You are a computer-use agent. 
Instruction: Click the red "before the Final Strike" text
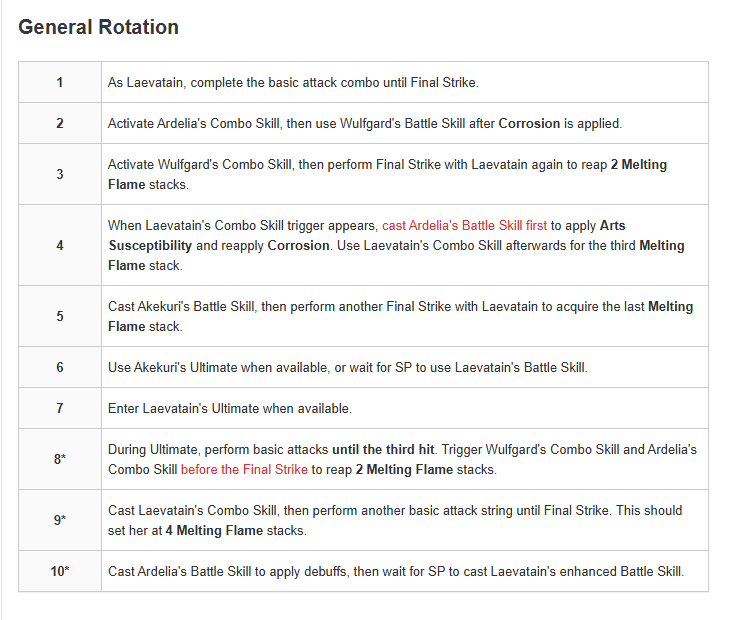pos(245,469)
